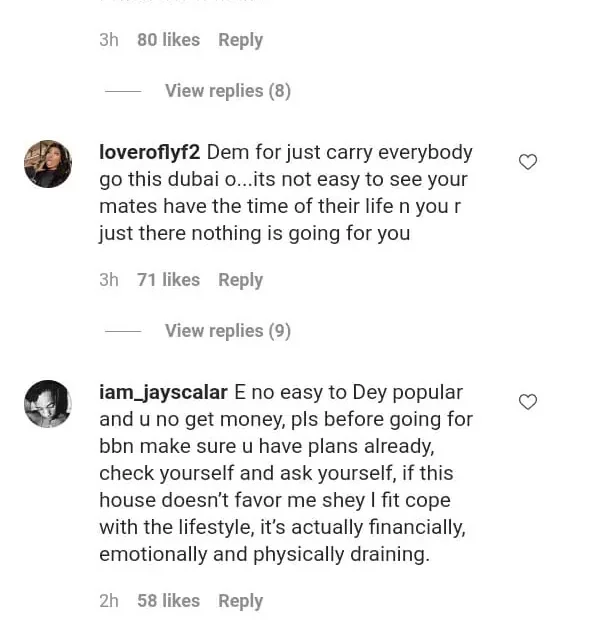
Task: Select iam_jayscalar's comment text about bbn
Action: [x=285, y=472]
